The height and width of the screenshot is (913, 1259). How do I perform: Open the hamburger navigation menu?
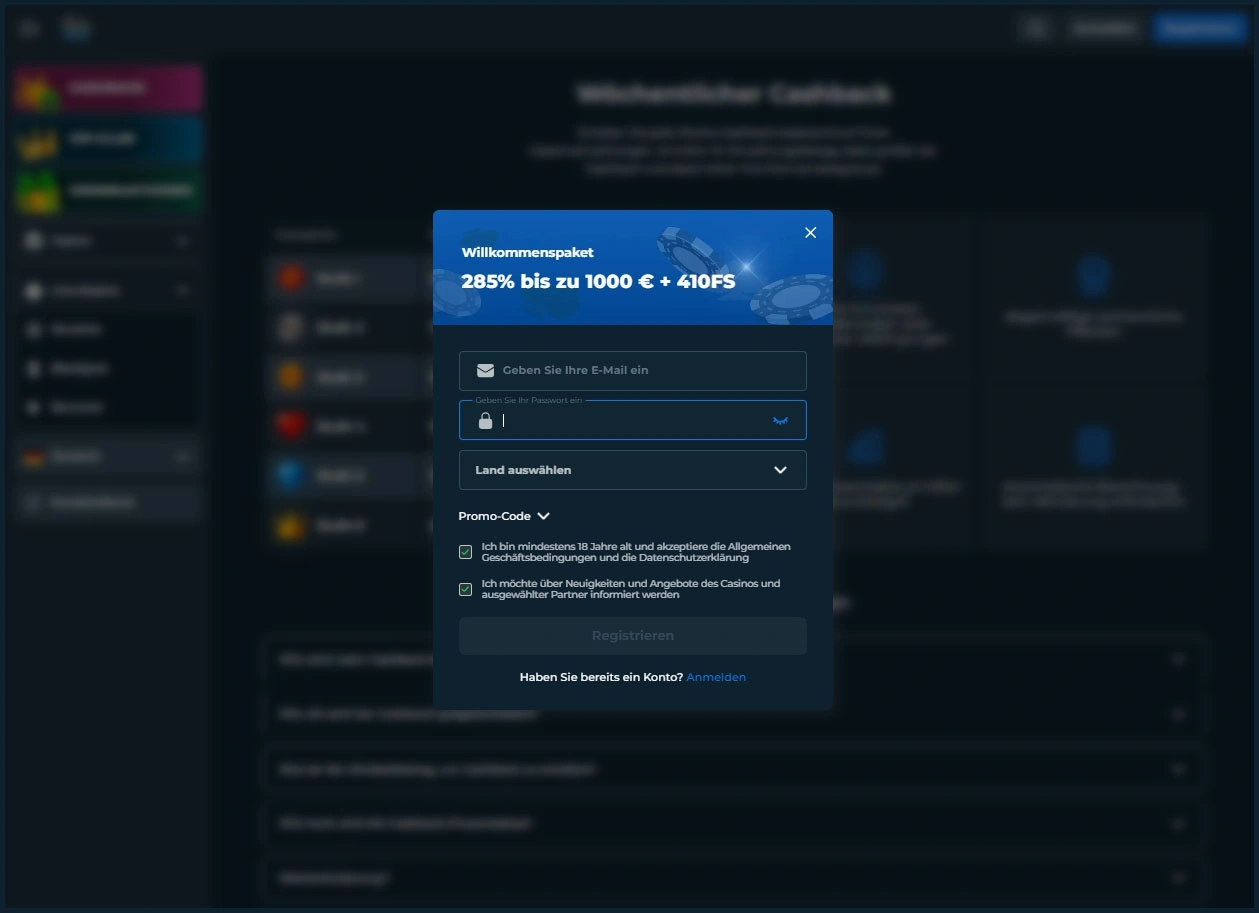click(x=27, y=27)
